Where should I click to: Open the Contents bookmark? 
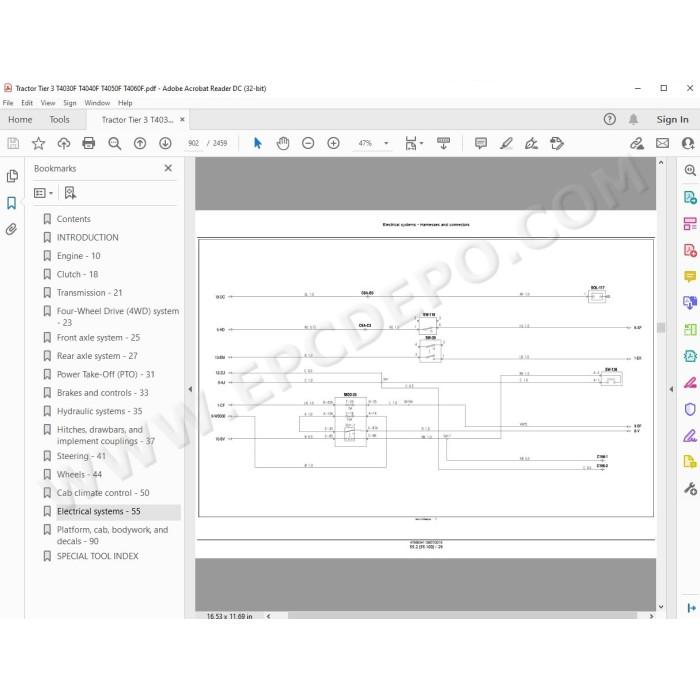[73, 219]
